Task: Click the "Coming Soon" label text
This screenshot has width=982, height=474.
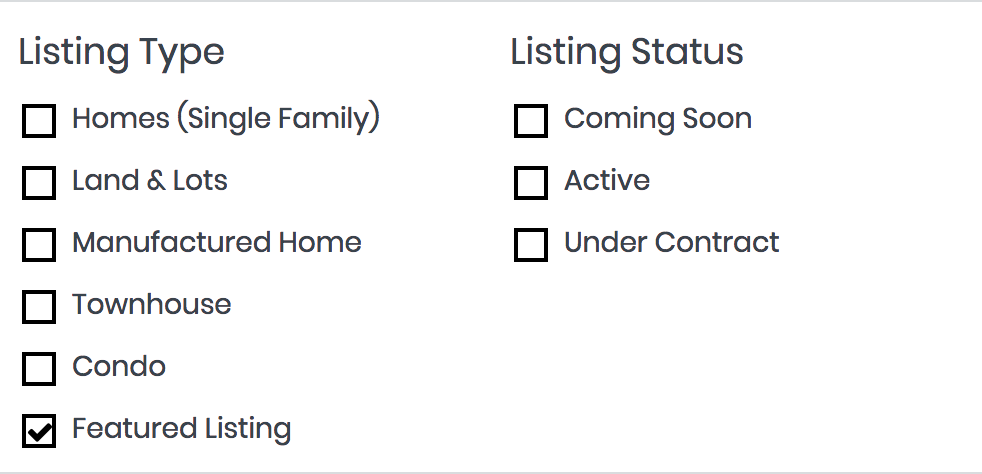Action: click(x=658, y=119)
